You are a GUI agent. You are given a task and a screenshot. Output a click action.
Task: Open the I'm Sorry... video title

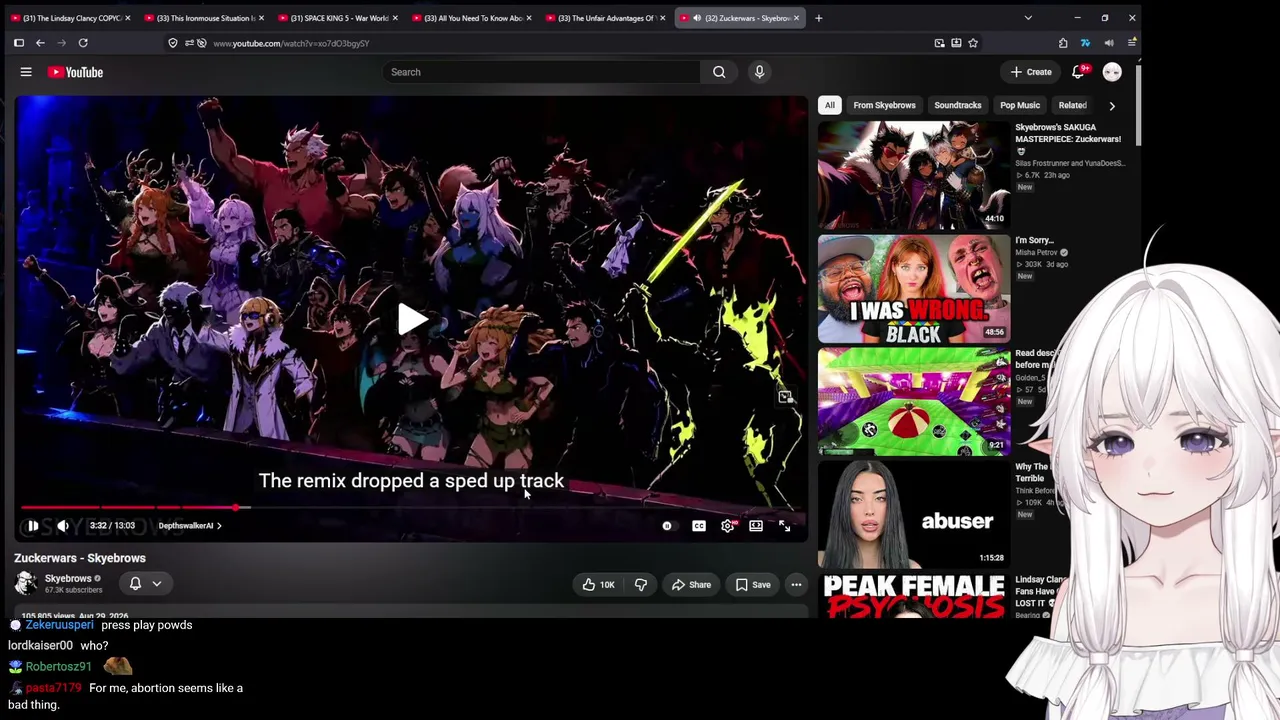click(1034, 240)
